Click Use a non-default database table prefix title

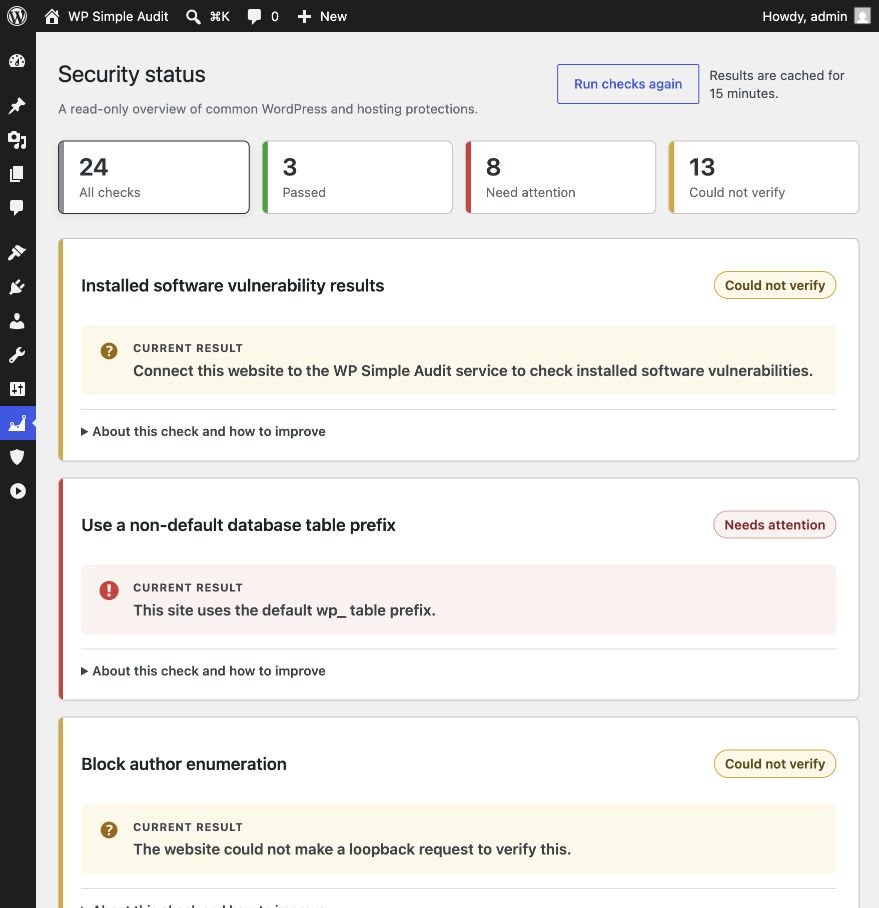(239, 525)
